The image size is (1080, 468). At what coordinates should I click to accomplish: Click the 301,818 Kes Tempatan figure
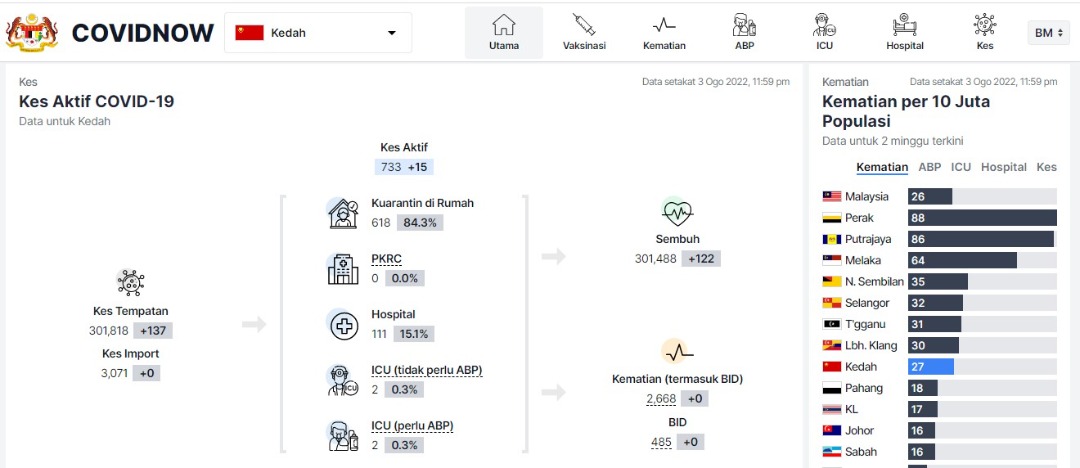109,331
